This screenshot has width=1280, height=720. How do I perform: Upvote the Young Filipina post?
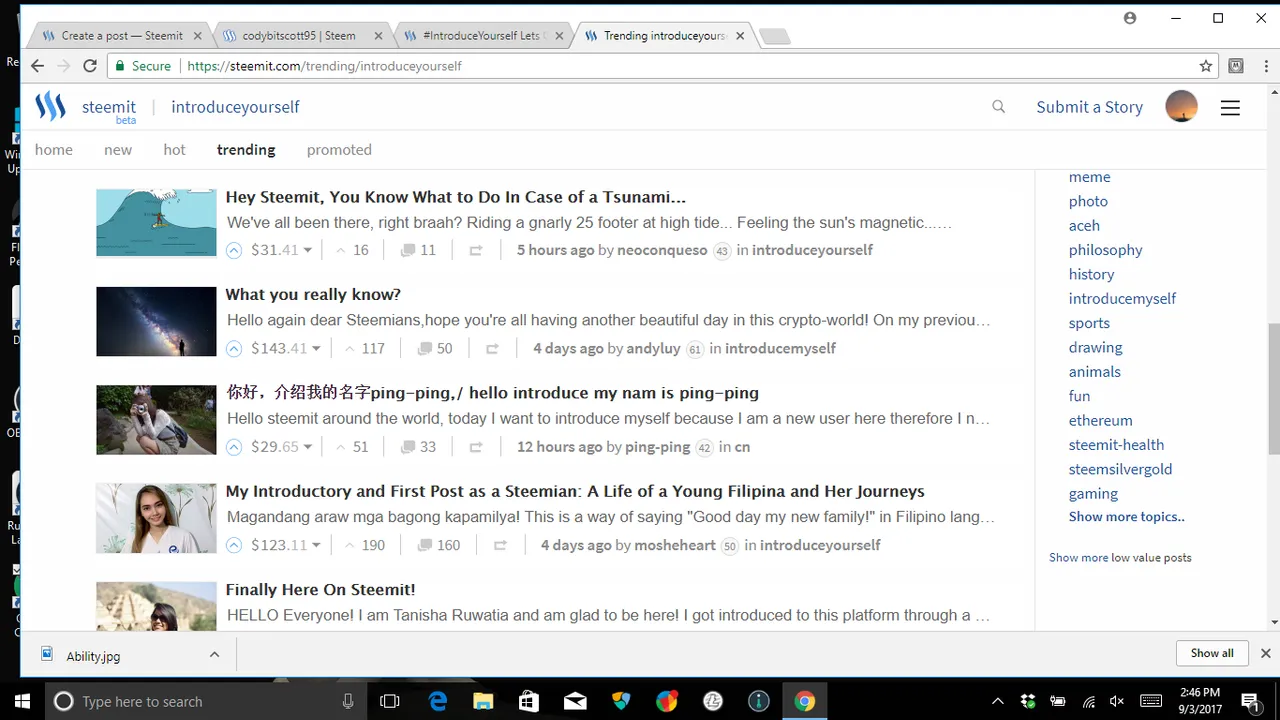(234, 545)
